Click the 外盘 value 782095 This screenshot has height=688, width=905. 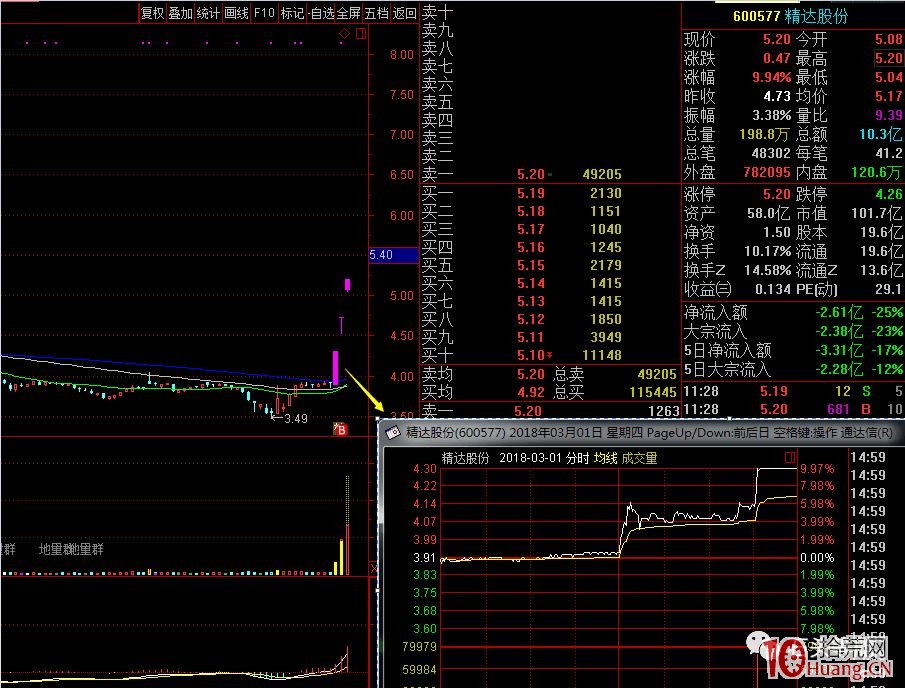point(766,173)
